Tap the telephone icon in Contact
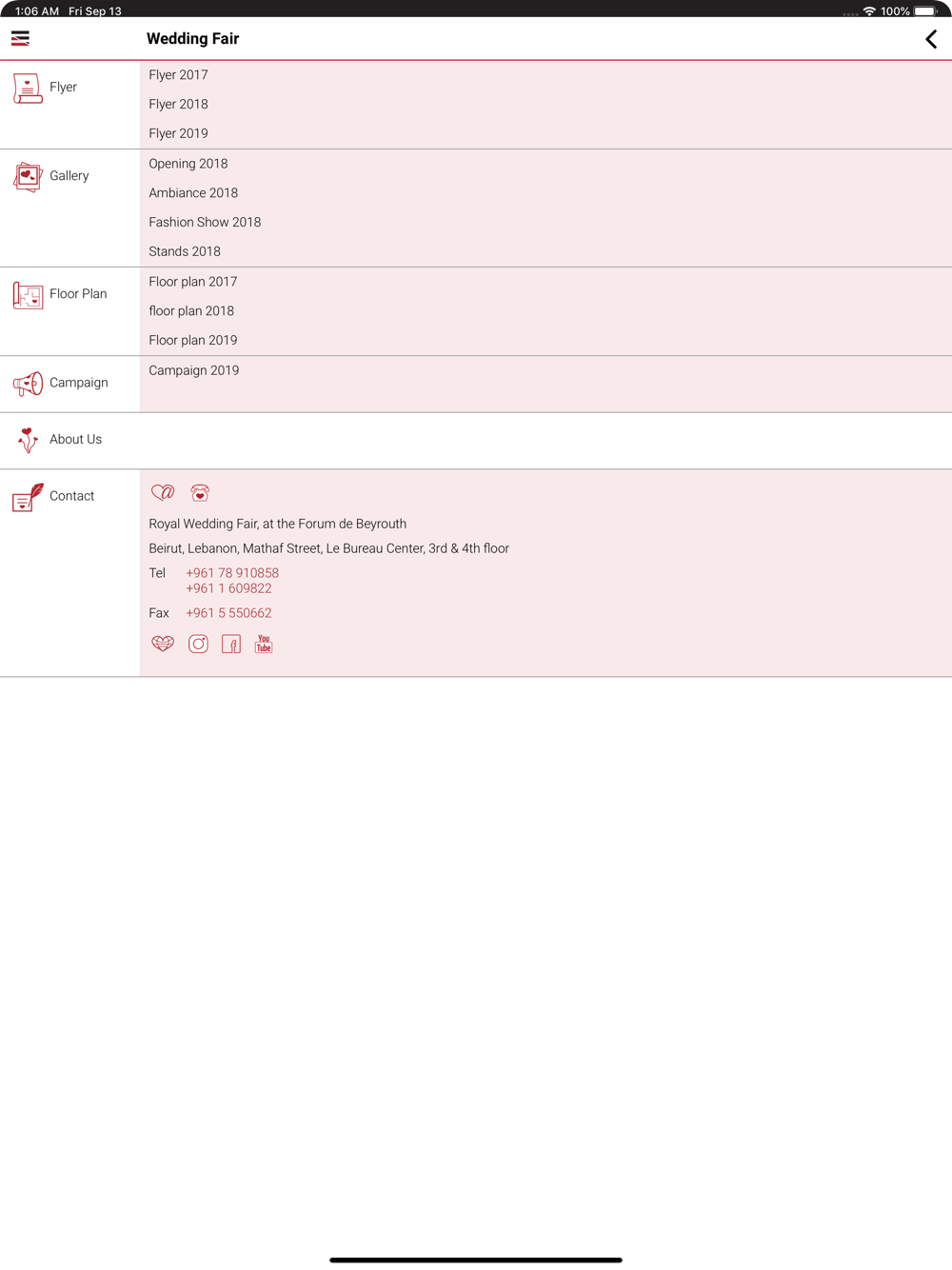 tap(200, 492)
